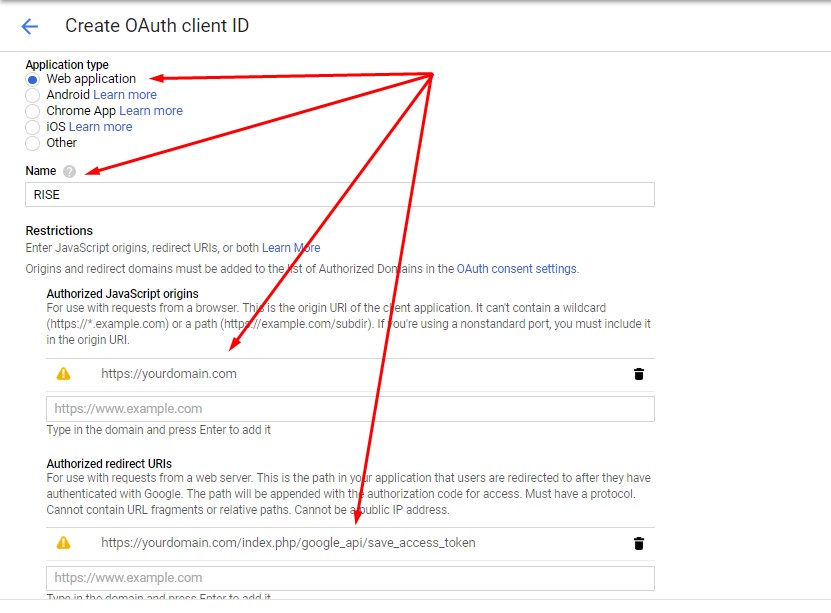The width and height of the screenshot is (831, 613).
Task: Select Web application radio button
Action: (32, 79)
